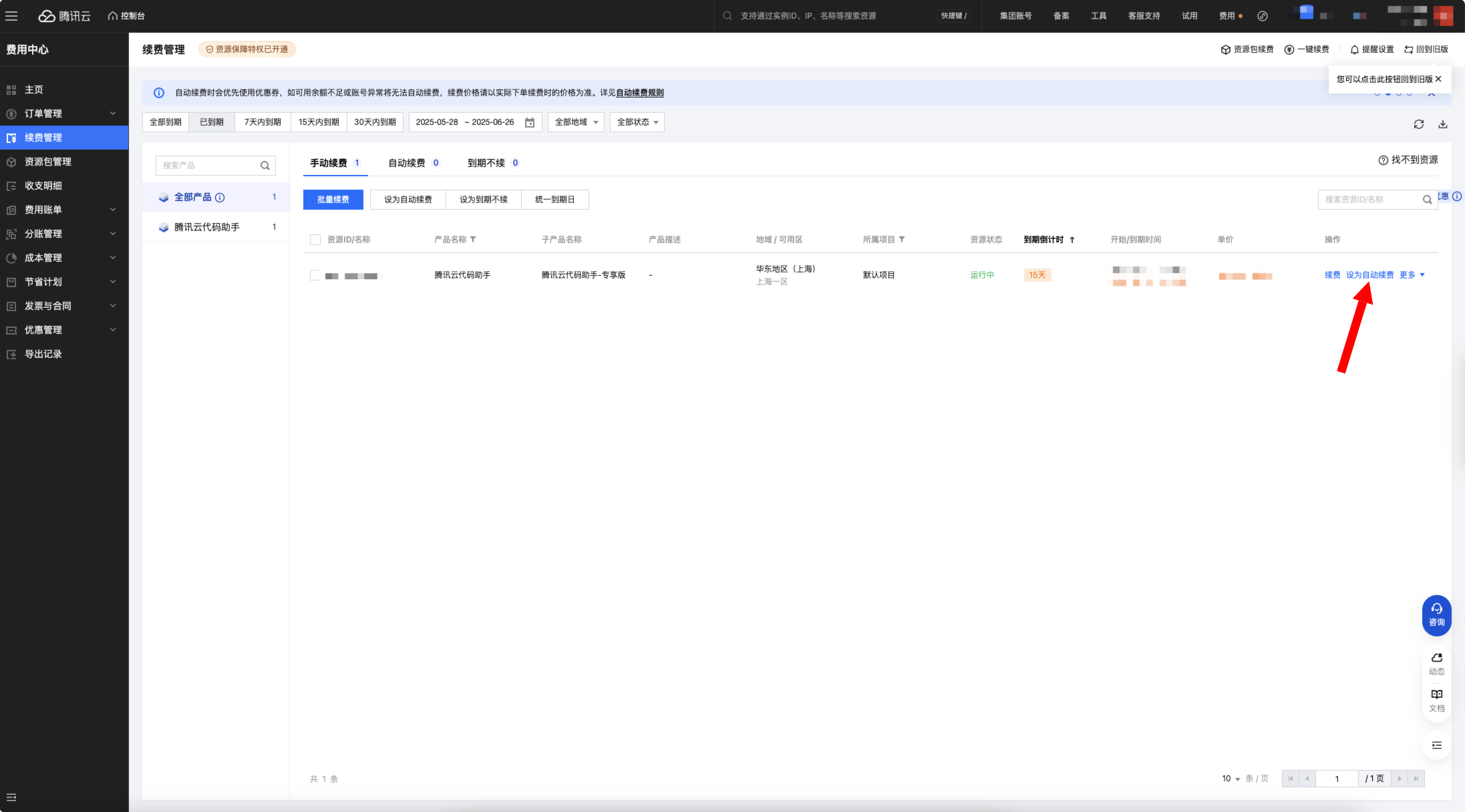Viewport: 1465px width, 812px height.
Task: Open the hamburger menu top-left
Action: point(11,16)
